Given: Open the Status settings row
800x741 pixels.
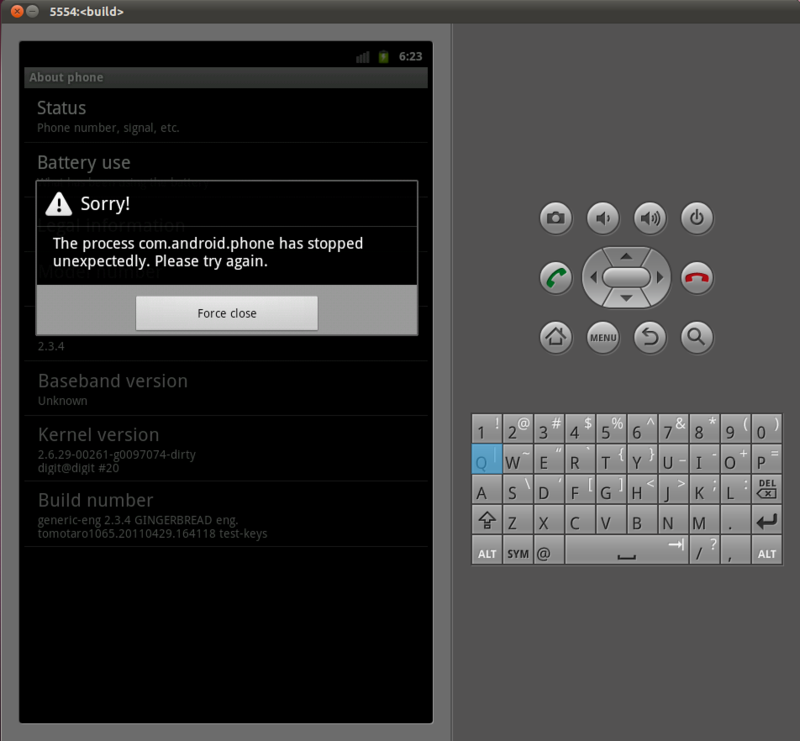Looking at the screenshot, I should tap(226, 115).
